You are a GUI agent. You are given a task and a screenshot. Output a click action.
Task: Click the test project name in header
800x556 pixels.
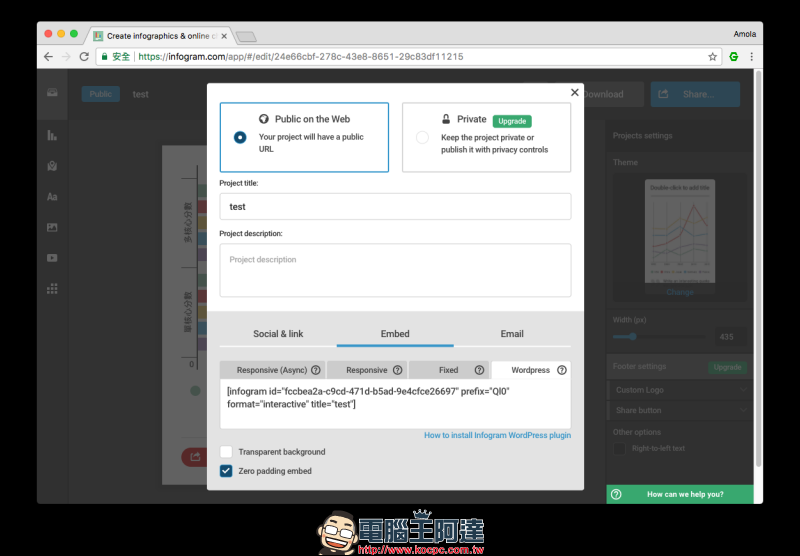[140, 94]
